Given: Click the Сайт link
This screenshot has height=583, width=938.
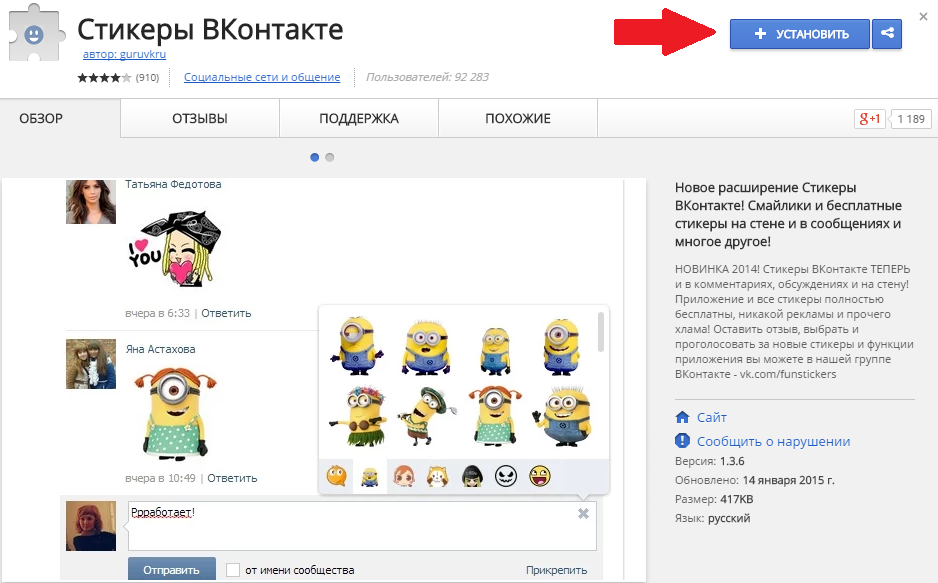Looking at the screenshot, I should (712, 417).
